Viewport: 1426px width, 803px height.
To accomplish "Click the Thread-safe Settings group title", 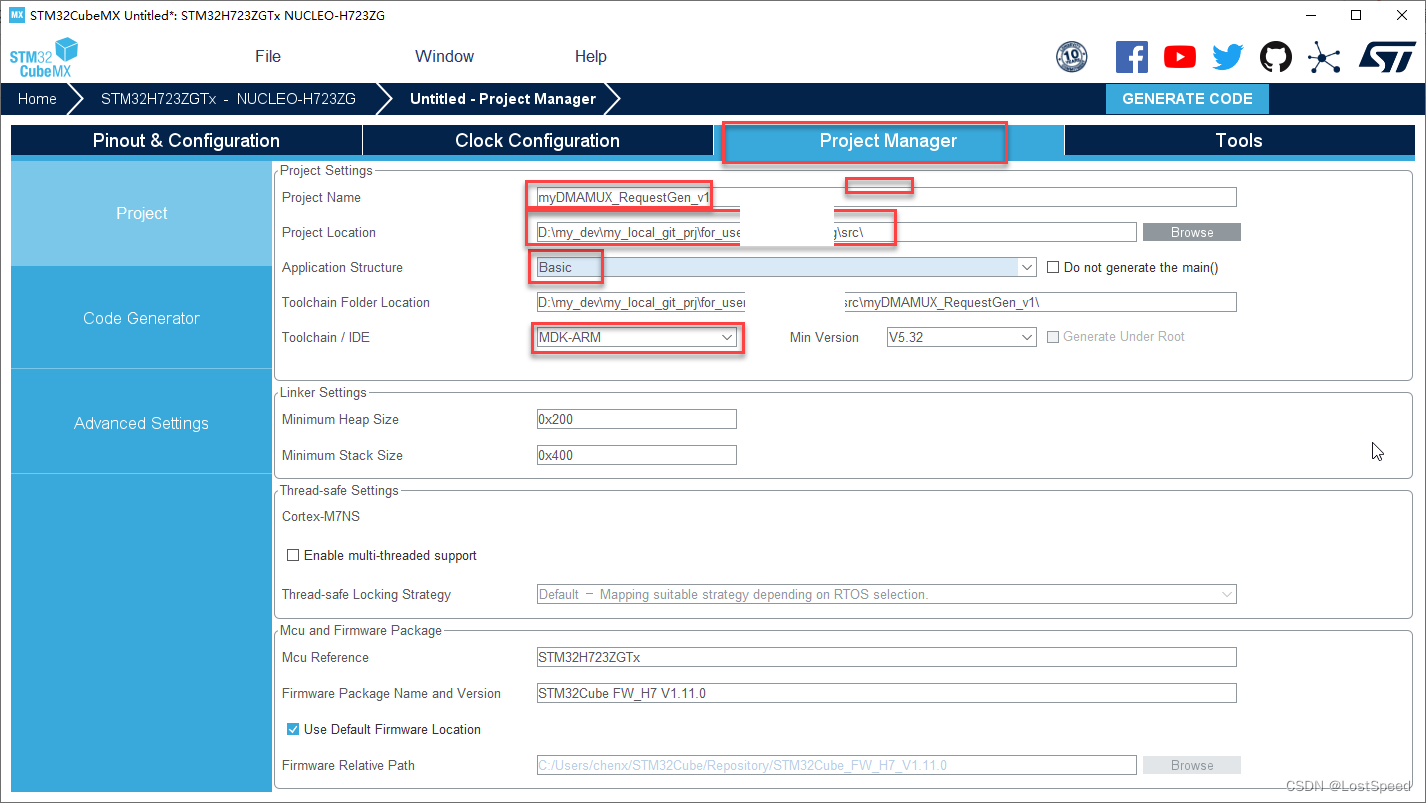I will tap(339, 490).
